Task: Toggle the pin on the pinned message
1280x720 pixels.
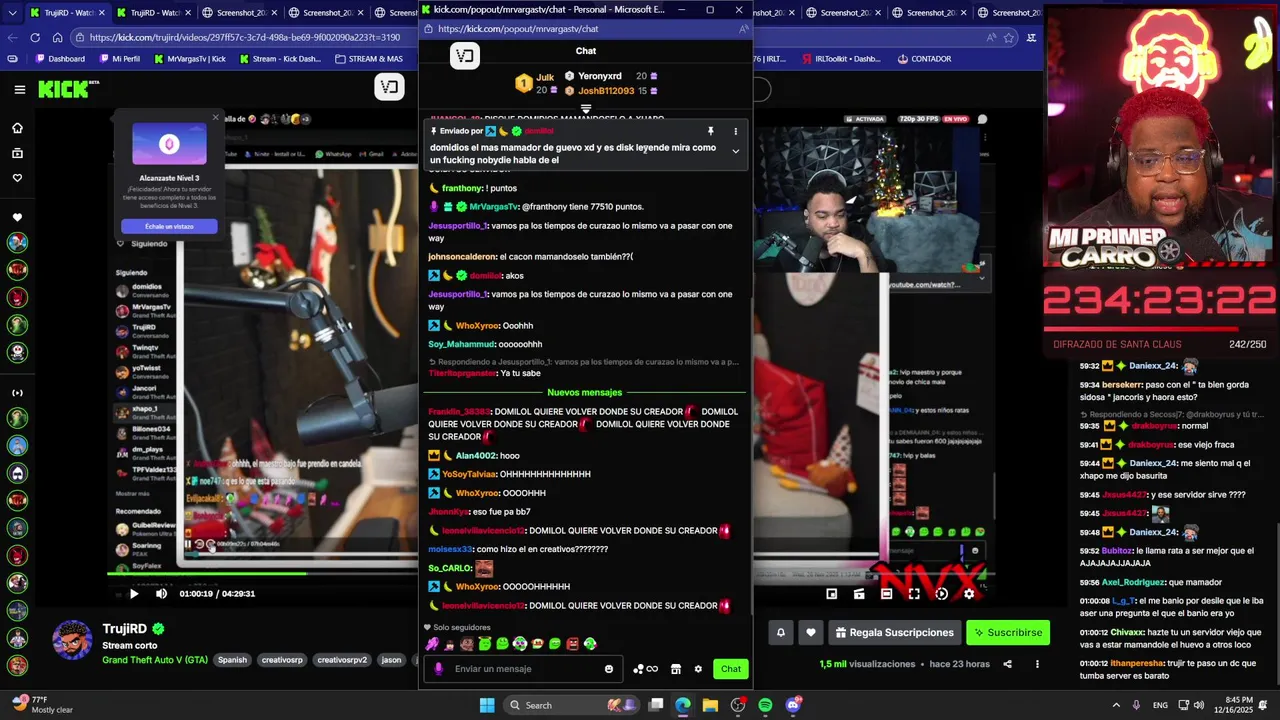Action: (x=710, y=131)
